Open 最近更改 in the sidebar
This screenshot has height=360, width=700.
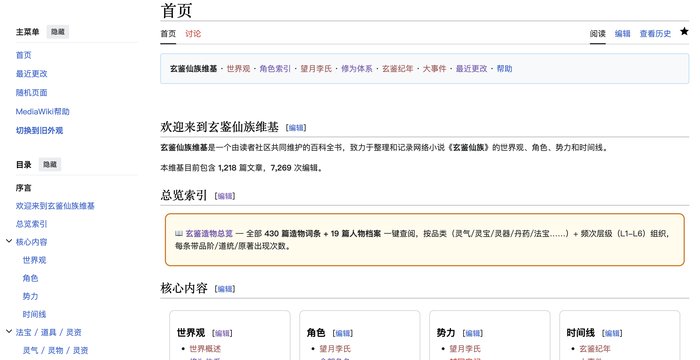pyautogui.click(x=31, y=74)
